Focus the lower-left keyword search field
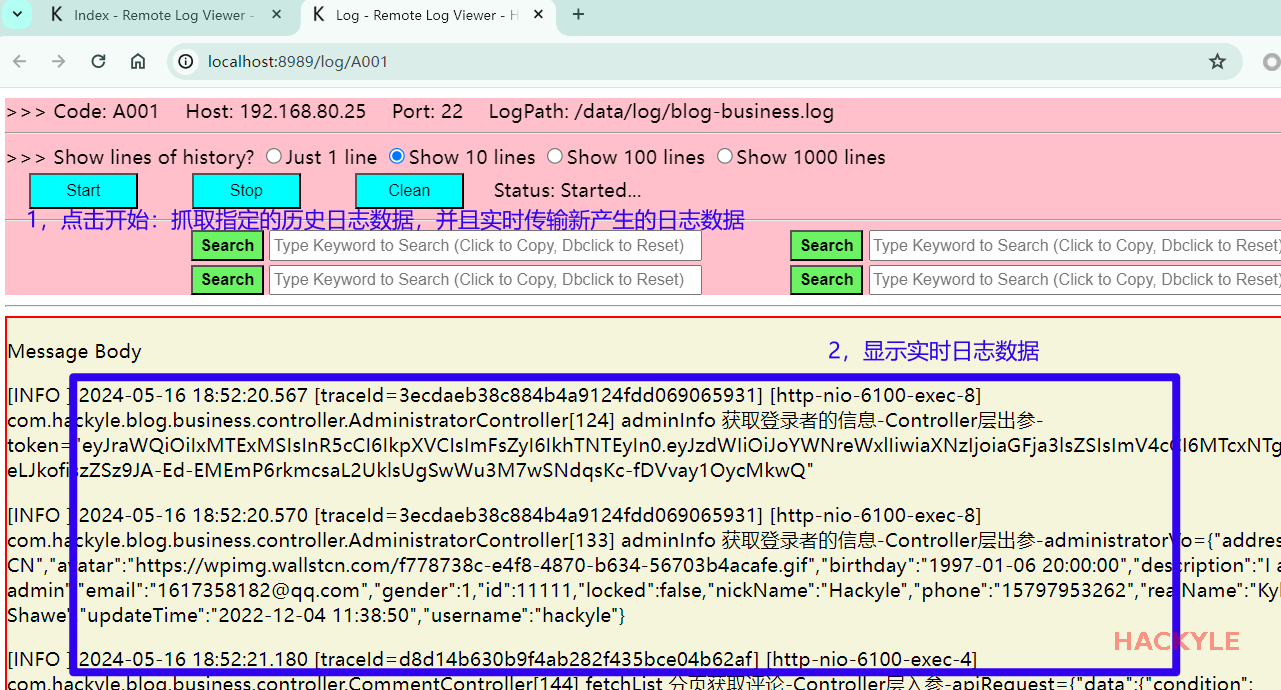Viewport: 1281px width, 690px height. click(485, 280)
